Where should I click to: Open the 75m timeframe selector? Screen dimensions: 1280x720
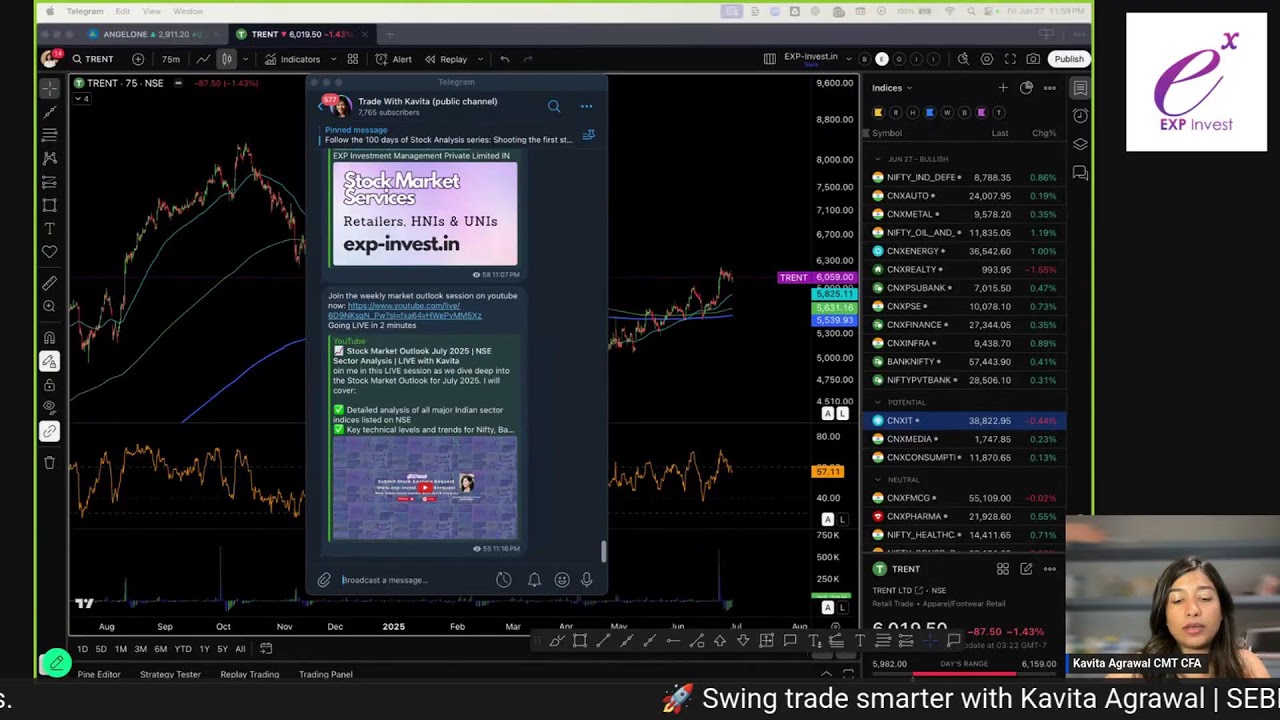pyautogui.click(x=171, y=59)
